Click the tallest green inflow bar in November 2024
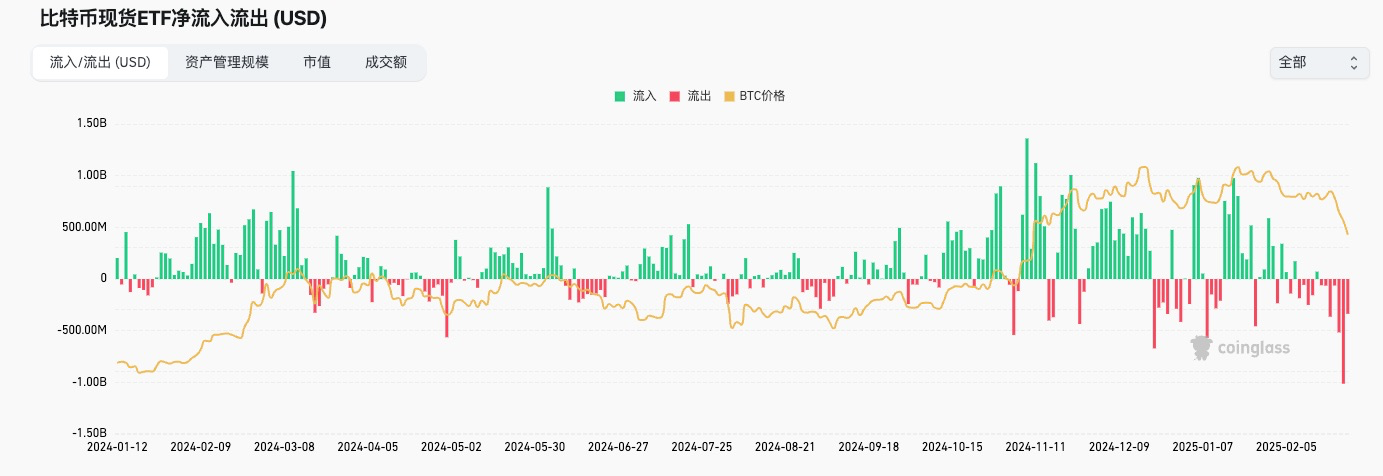1383x476 pixels. pyautogui.click(x=1026, y=208)
